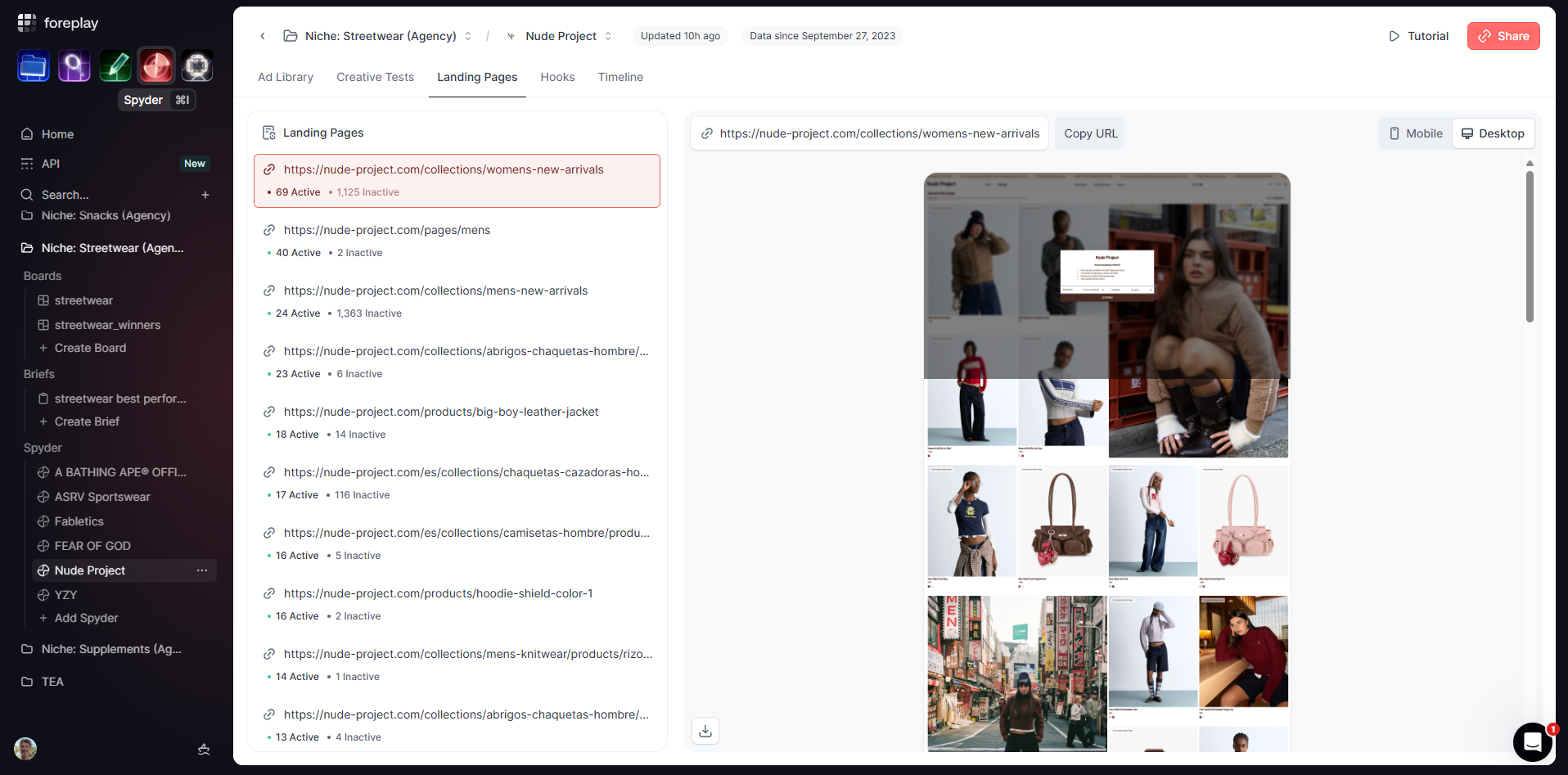The height and width of the screenshot is (775, 1568).
Task: Click '1,125 Inactive' count
Action: click(368, 192)
